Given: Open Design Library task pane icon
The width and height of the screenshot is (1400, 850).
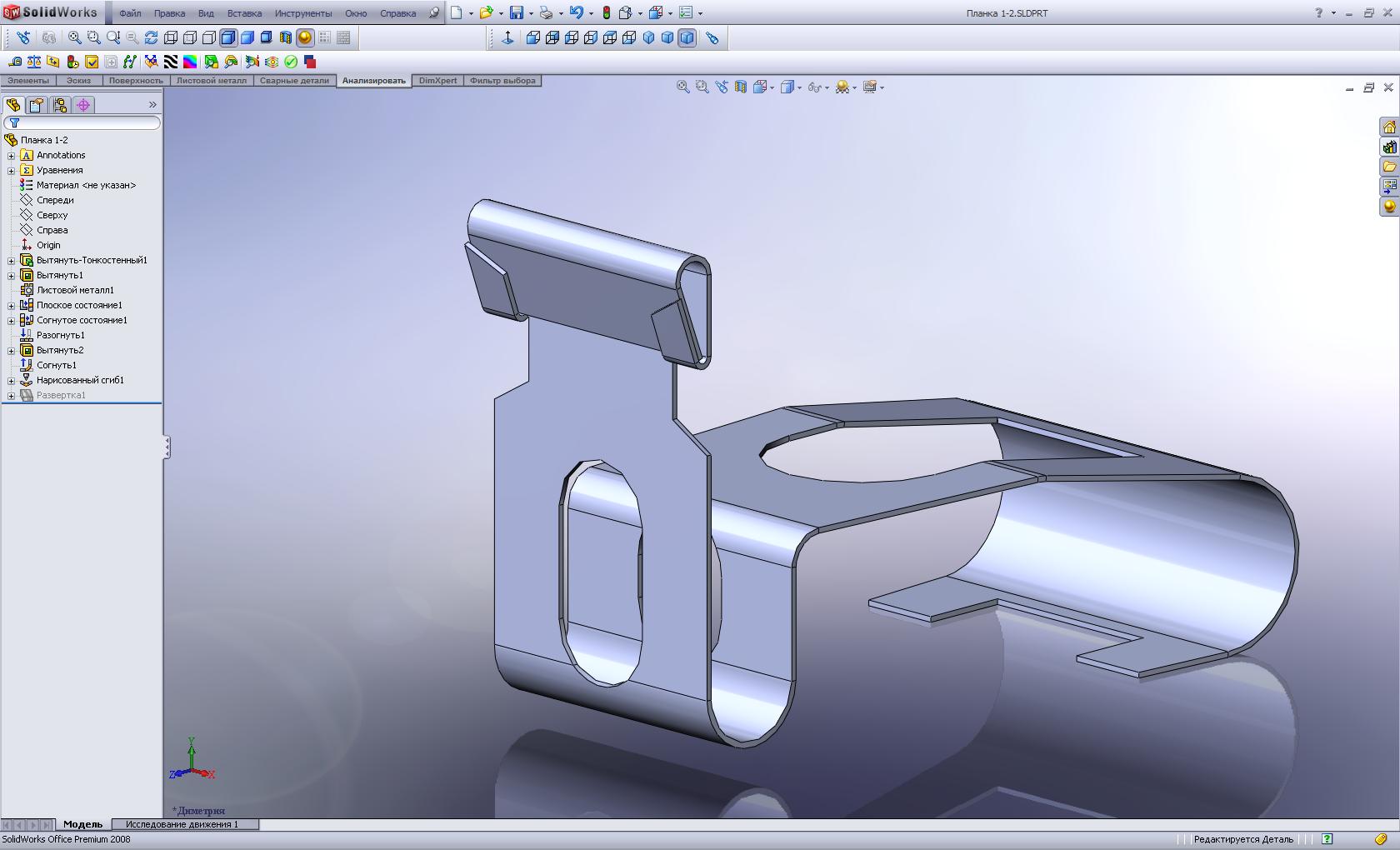Looking at the screenshot, I should [x=1389, y=147].
